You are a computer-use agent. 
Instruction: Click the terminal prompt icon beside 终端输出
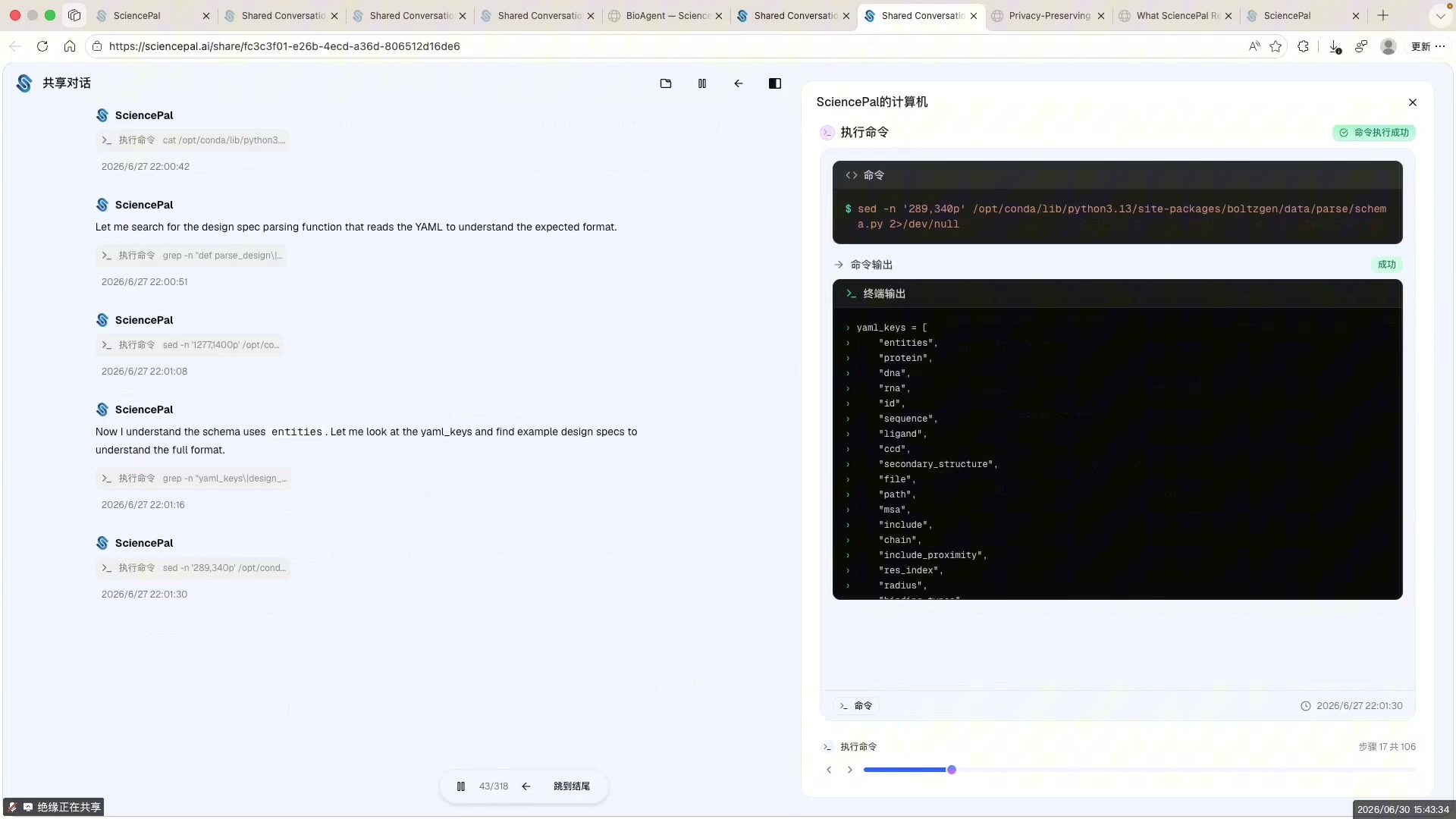(851, 294)
